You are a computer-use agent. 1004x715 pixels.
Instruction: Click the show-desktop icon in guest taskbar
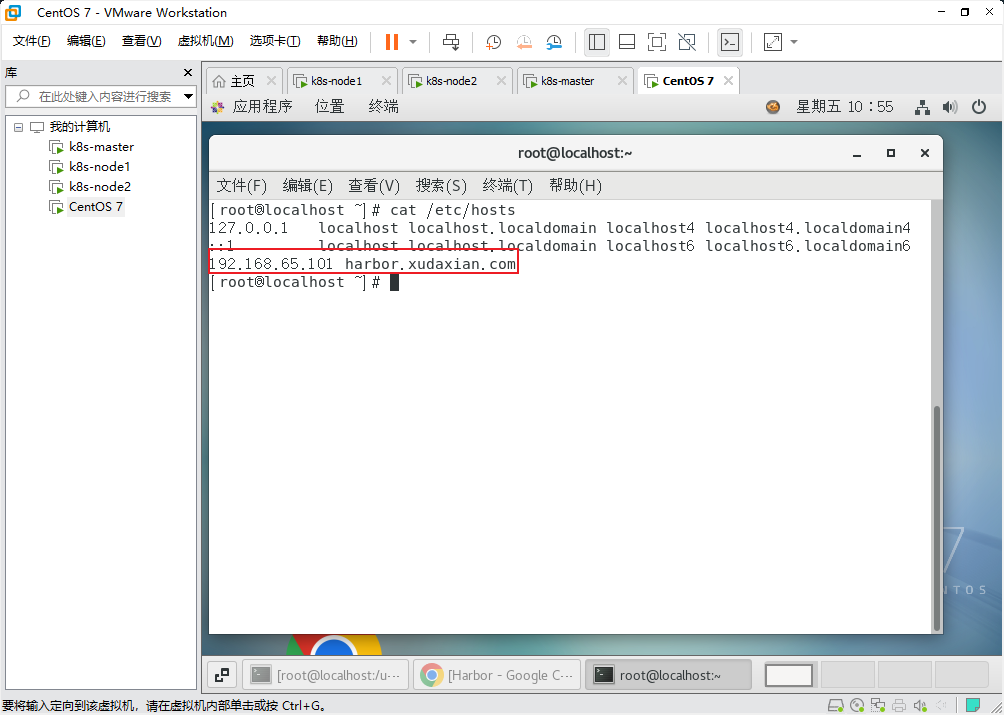click(222, 675)
